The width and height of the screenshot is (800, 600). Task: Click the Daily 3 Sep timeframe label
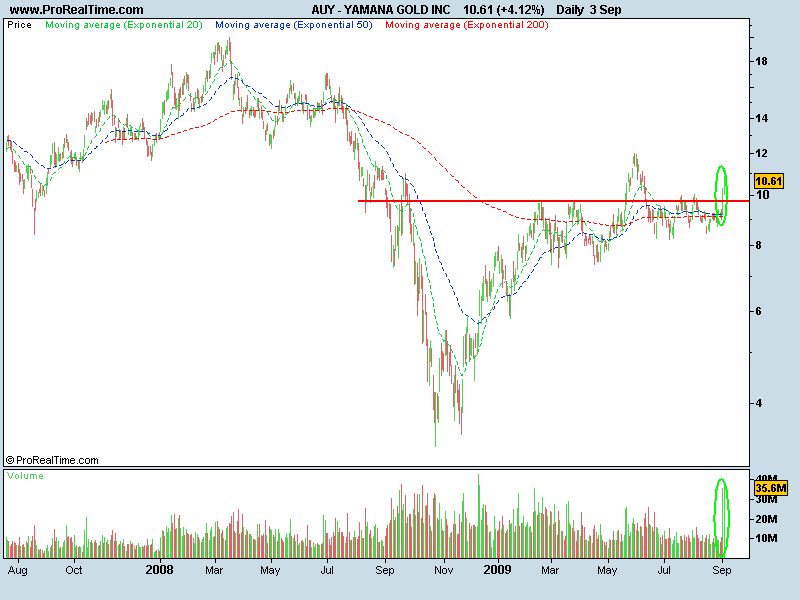coord(589,10)
